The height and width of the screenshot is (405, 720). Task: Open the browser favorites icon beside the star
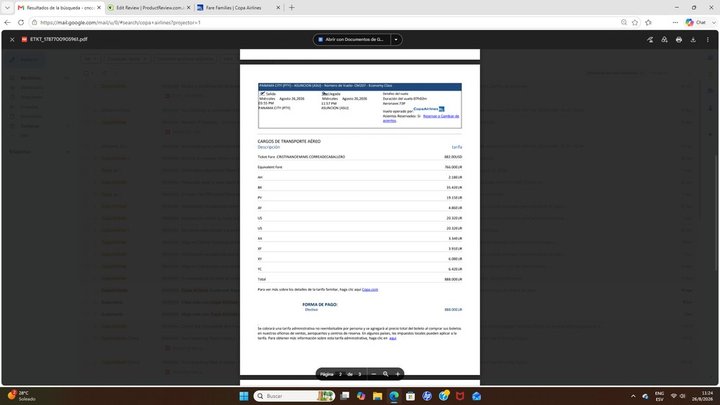(648, 22)
